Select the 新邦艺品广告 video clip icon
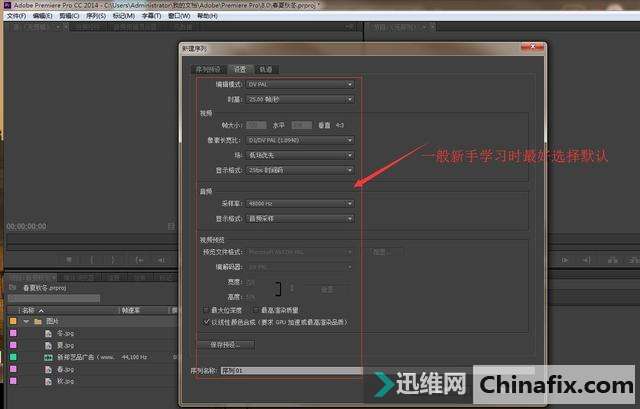Screen dimensions: 640x409 (x=47, y=357)
